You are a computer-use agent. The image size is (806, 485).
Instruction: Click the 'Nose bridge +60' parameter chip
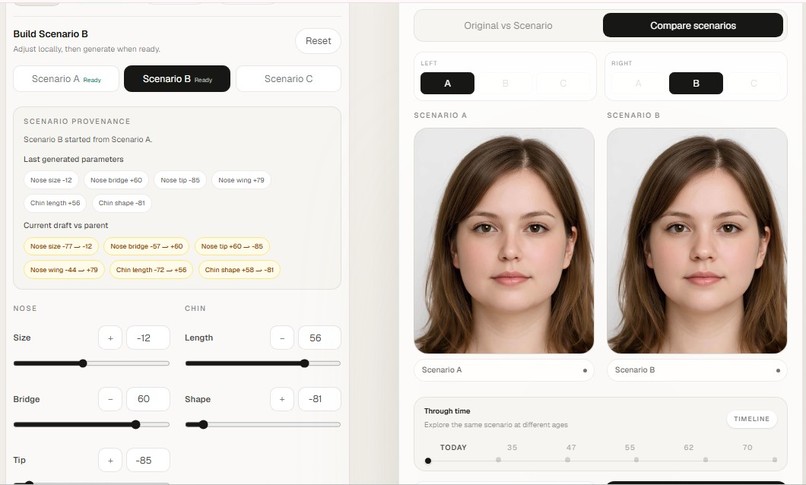(x=116, y=180)
